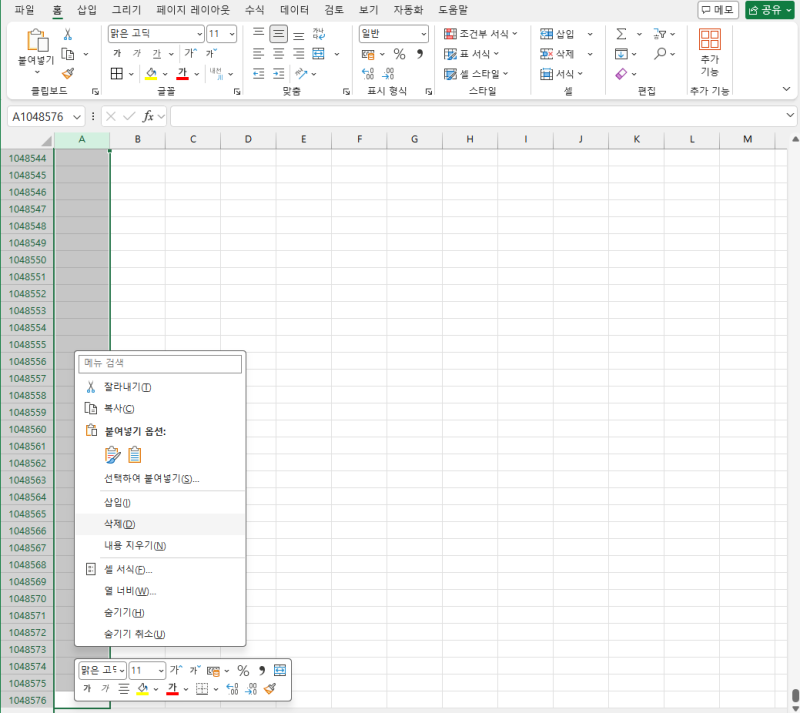Click the 메뉴 검색 search field
800x713 pixels.
[x=160, y=363]
